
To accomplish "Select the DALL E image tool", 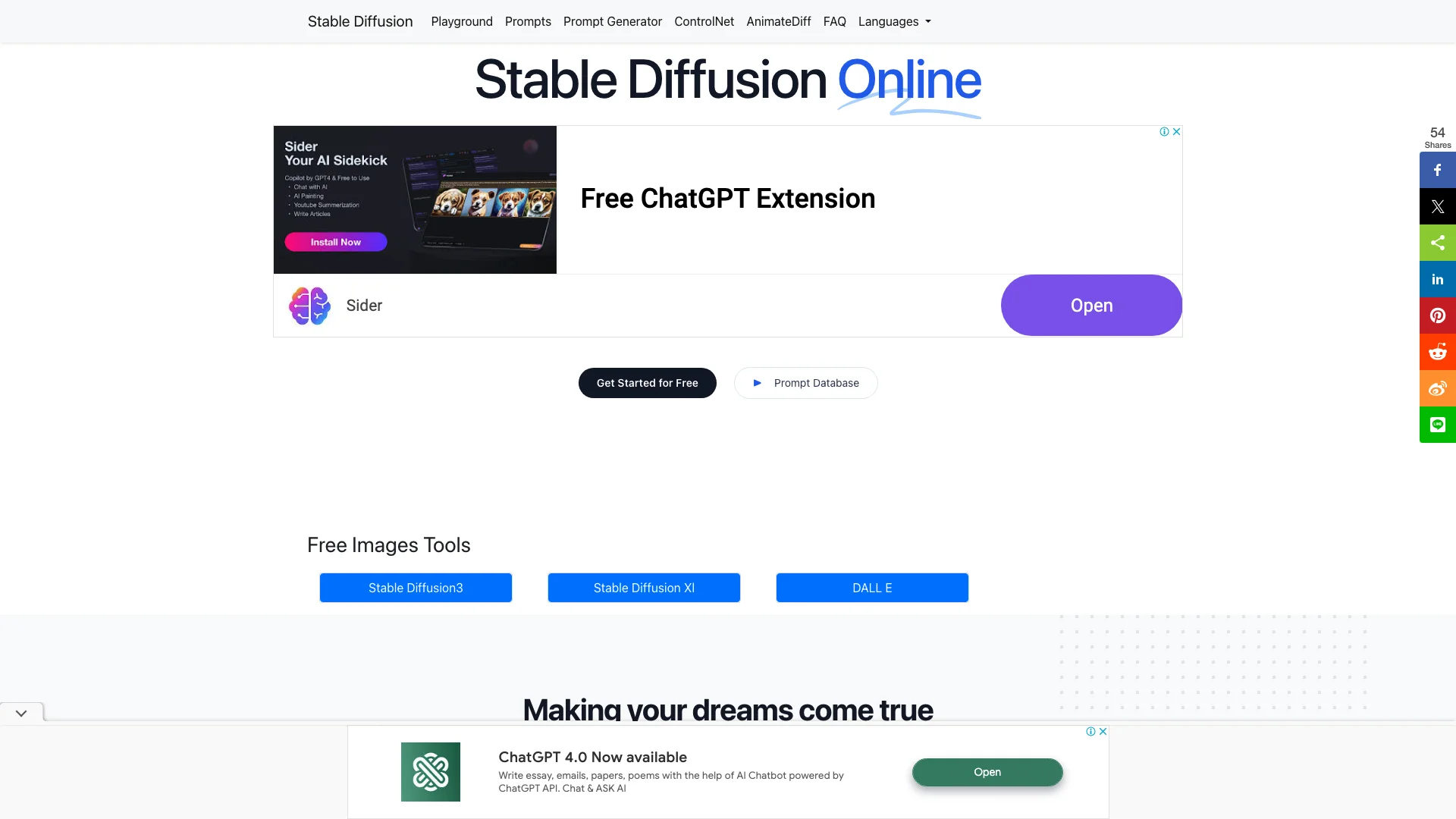I will [x=872, y=587].
